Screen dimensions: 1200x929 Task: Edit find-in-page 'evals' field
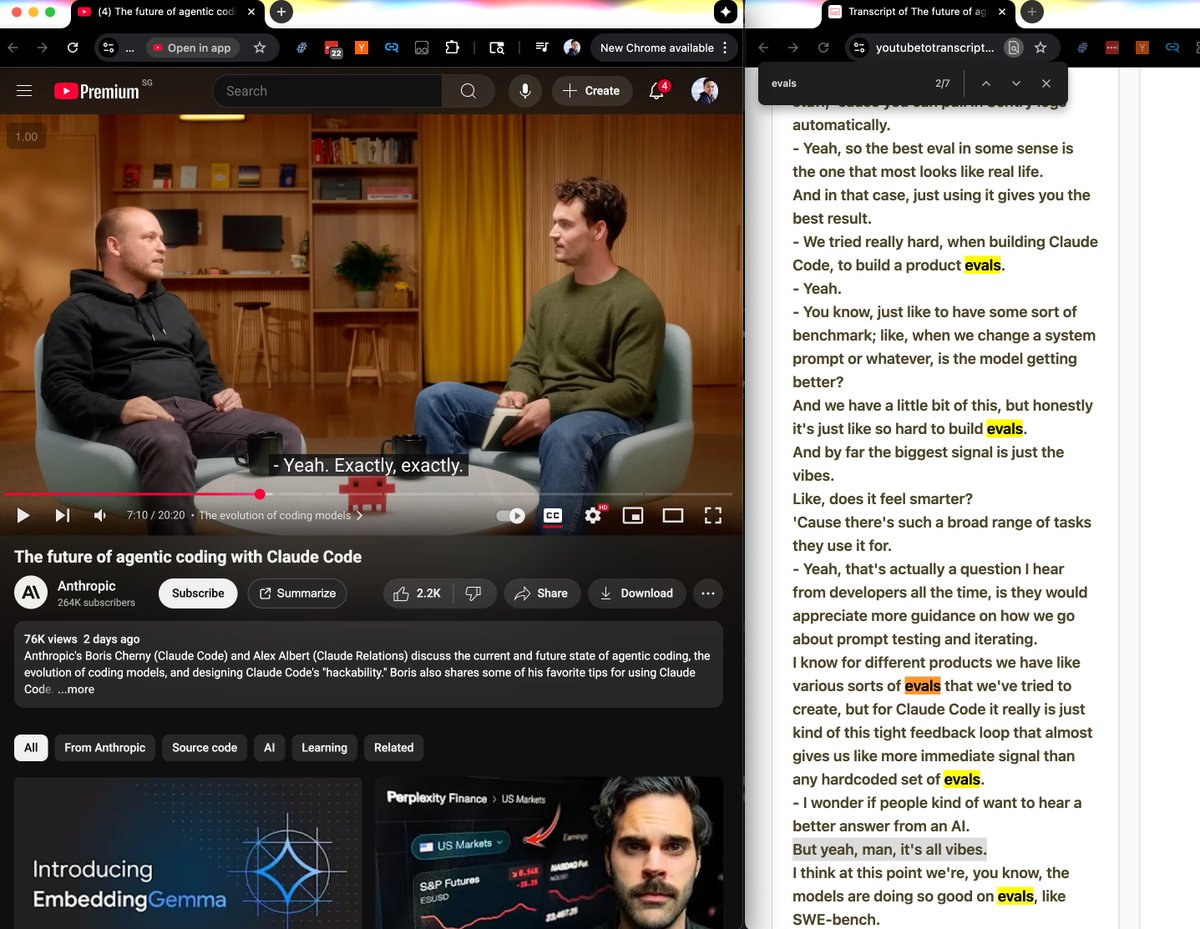coord(846,83)
